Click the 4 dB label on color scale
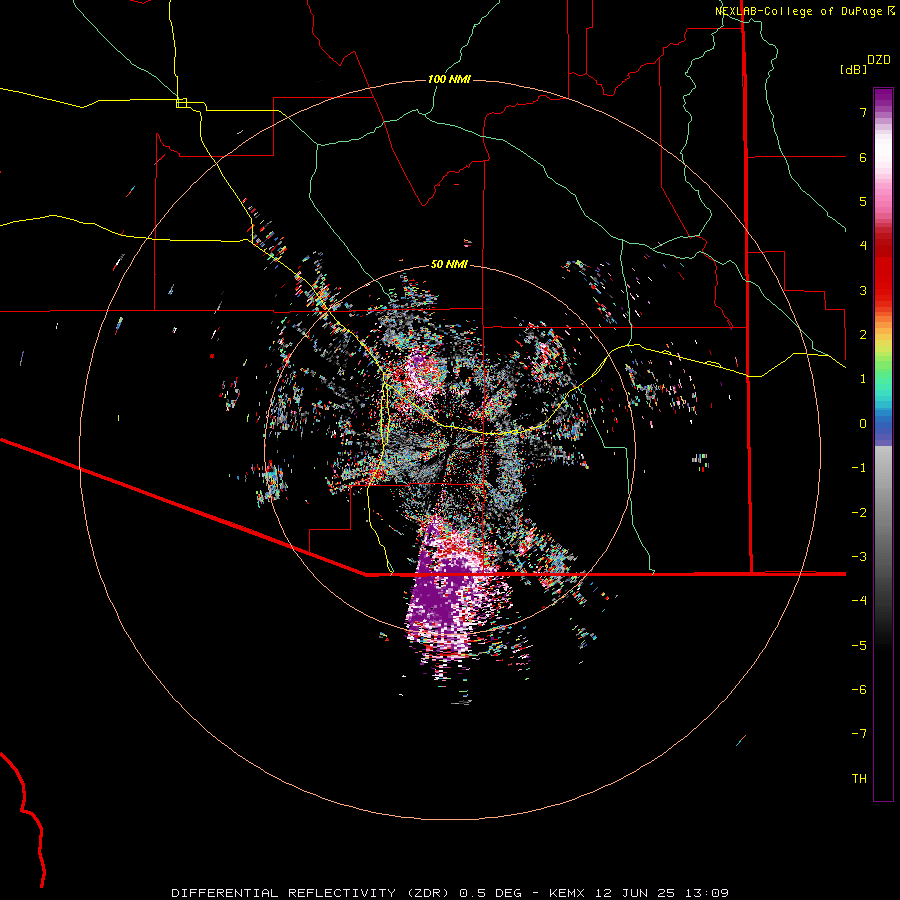Viewport: 900px width, 900px height. [863, 246]
